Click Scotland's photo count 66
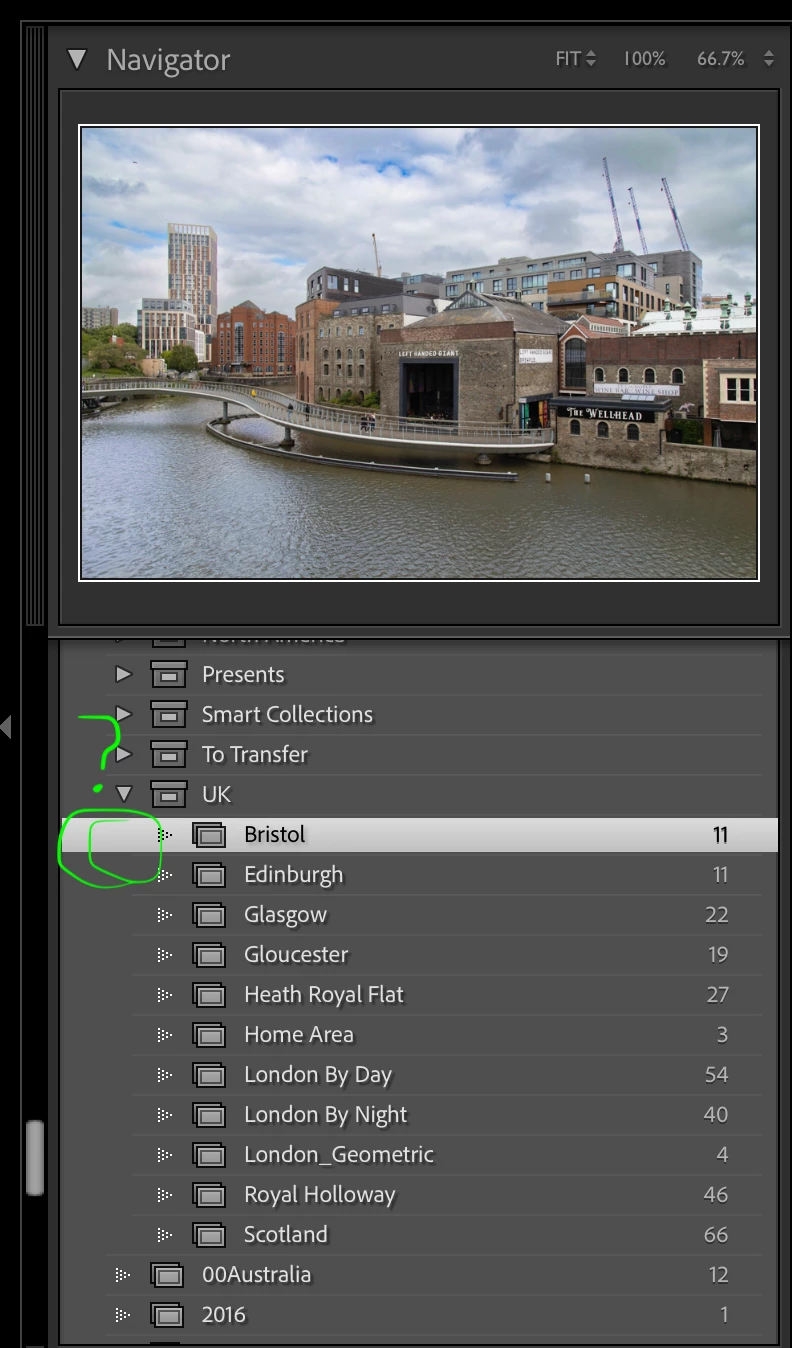The image size is (792, 1348). [716, 1235]
